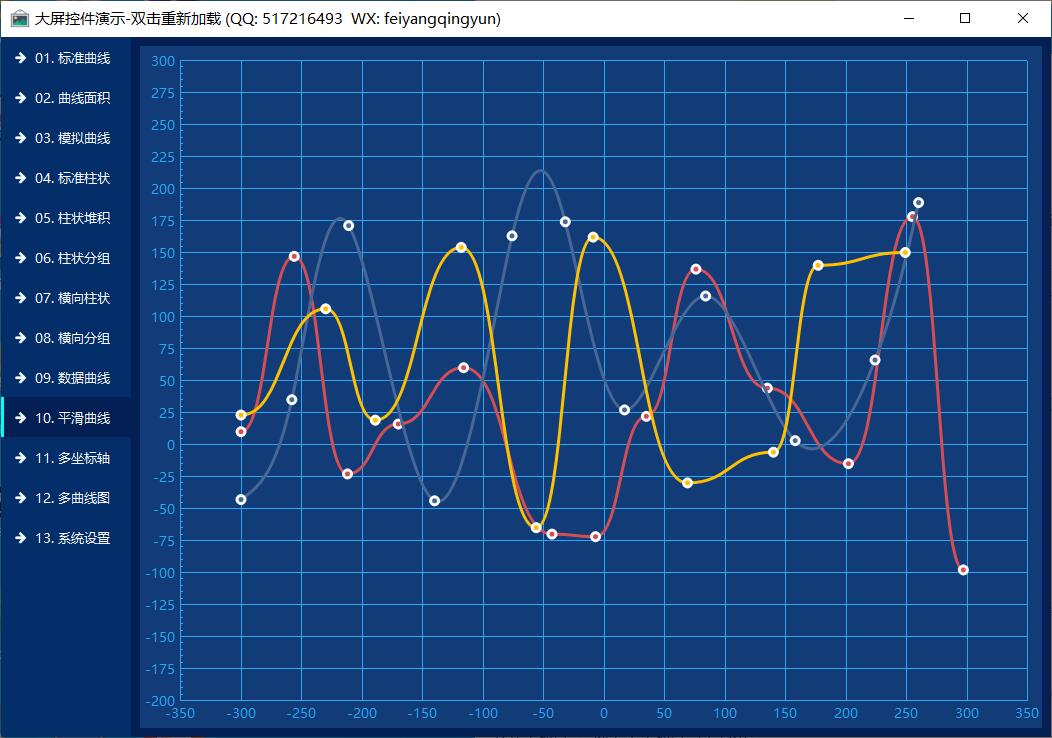Click the arrow icon next to 03. 模拟曲线
The width and height of the screenshot is (1052, 738).
[20, 138]
